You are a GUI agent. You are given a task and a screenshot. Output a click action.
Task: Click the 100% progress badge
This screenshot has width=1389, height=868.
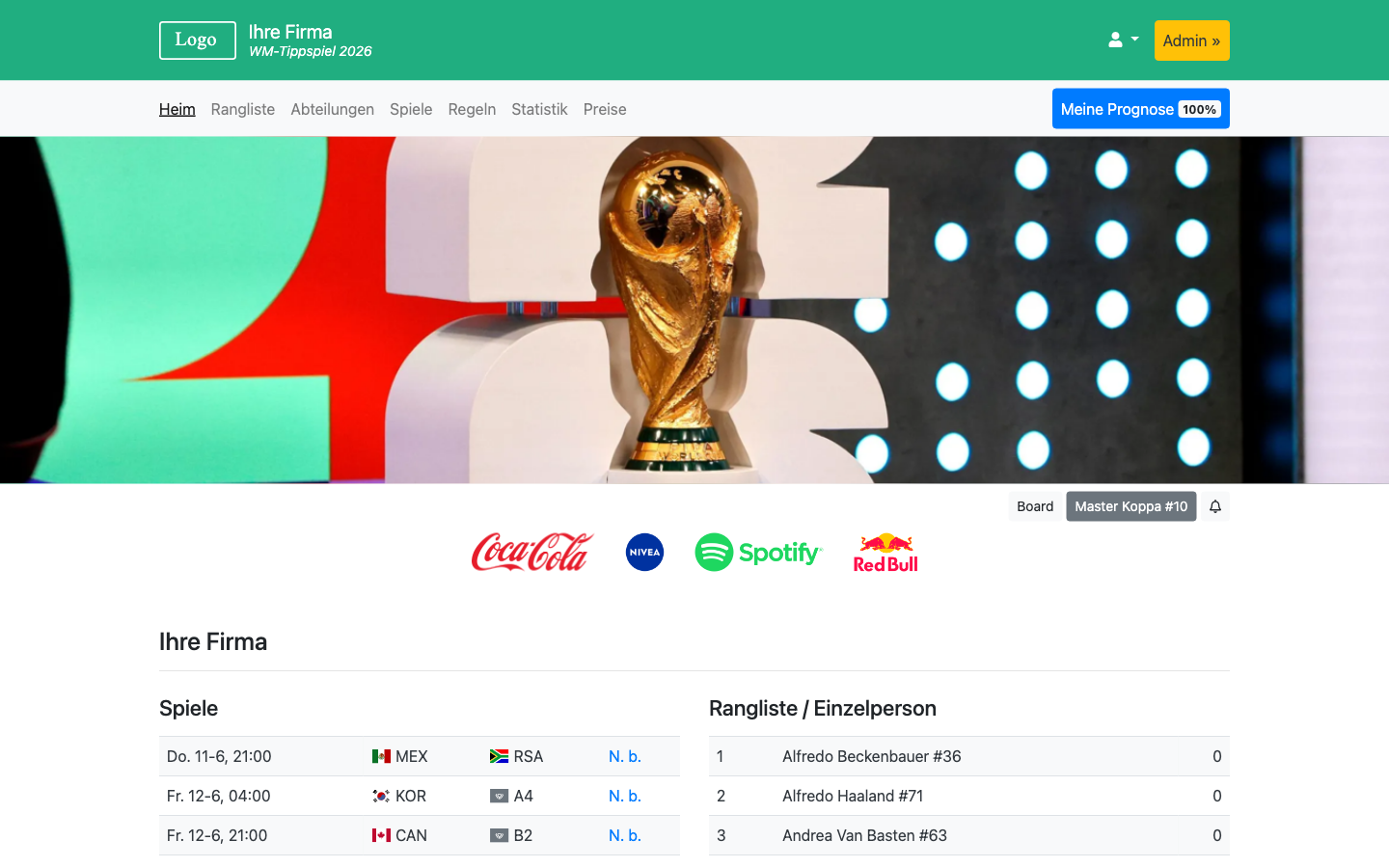pyautogui.click(x=1199, y=109)
